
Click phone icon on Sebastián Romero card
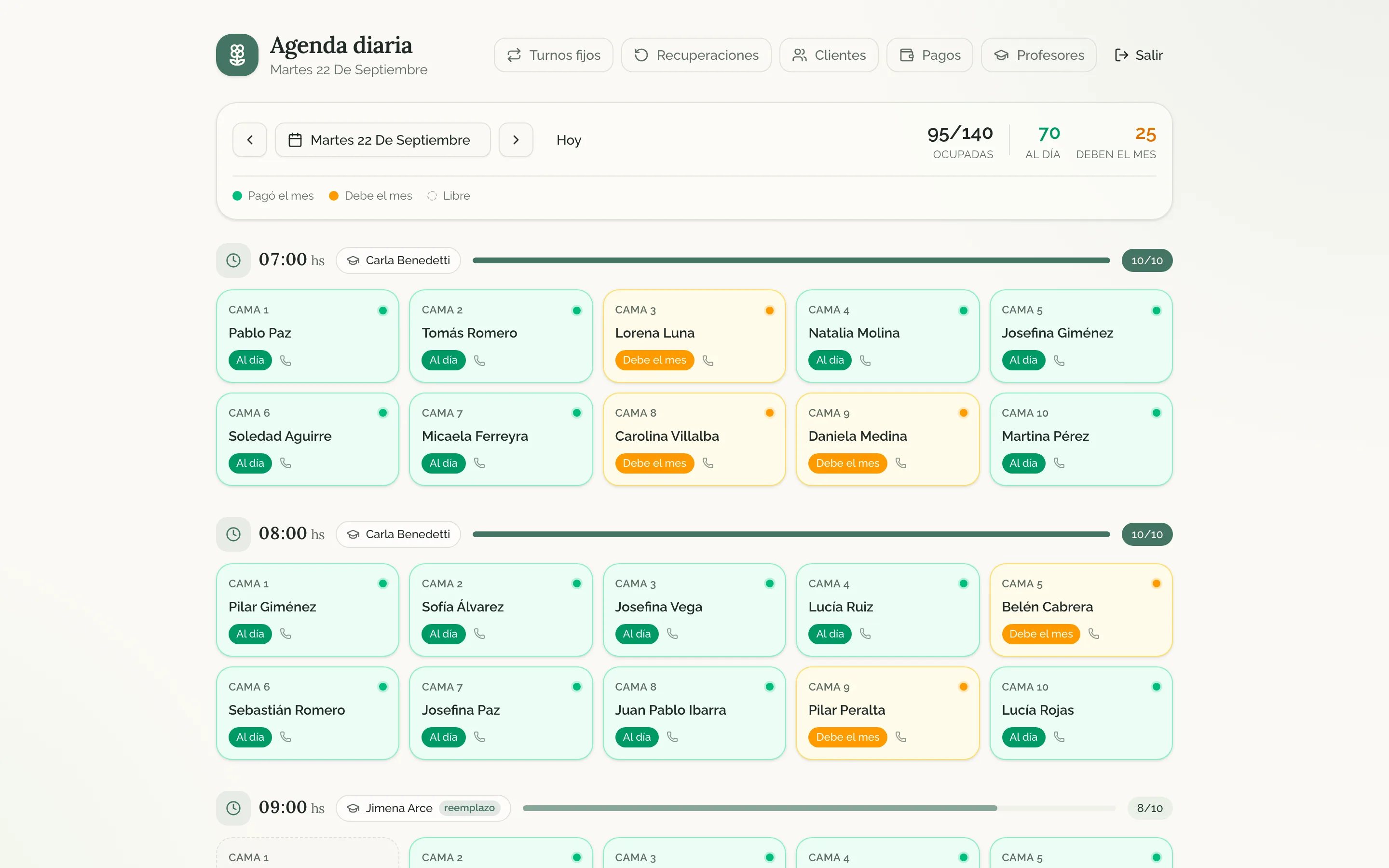(x=285, y=737)
